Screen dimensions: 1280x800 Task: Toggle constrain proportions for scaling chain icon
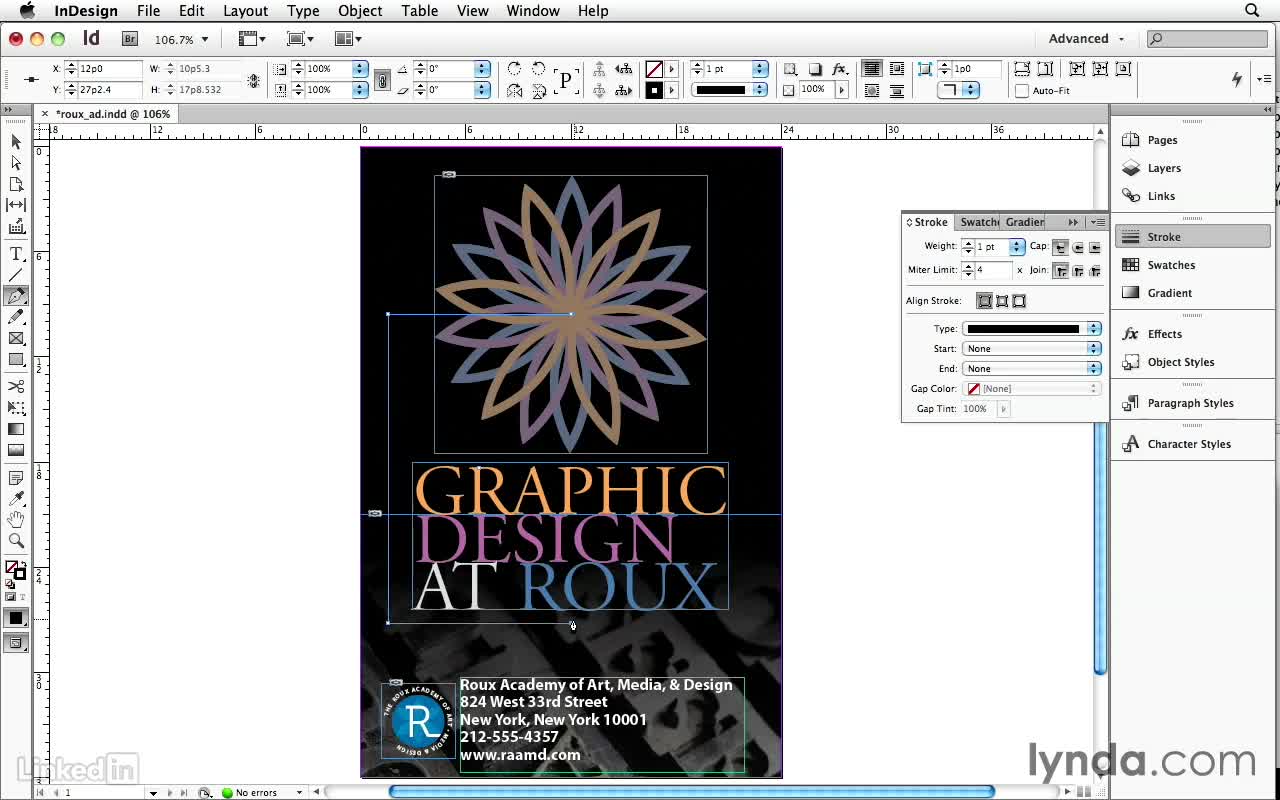382,80
